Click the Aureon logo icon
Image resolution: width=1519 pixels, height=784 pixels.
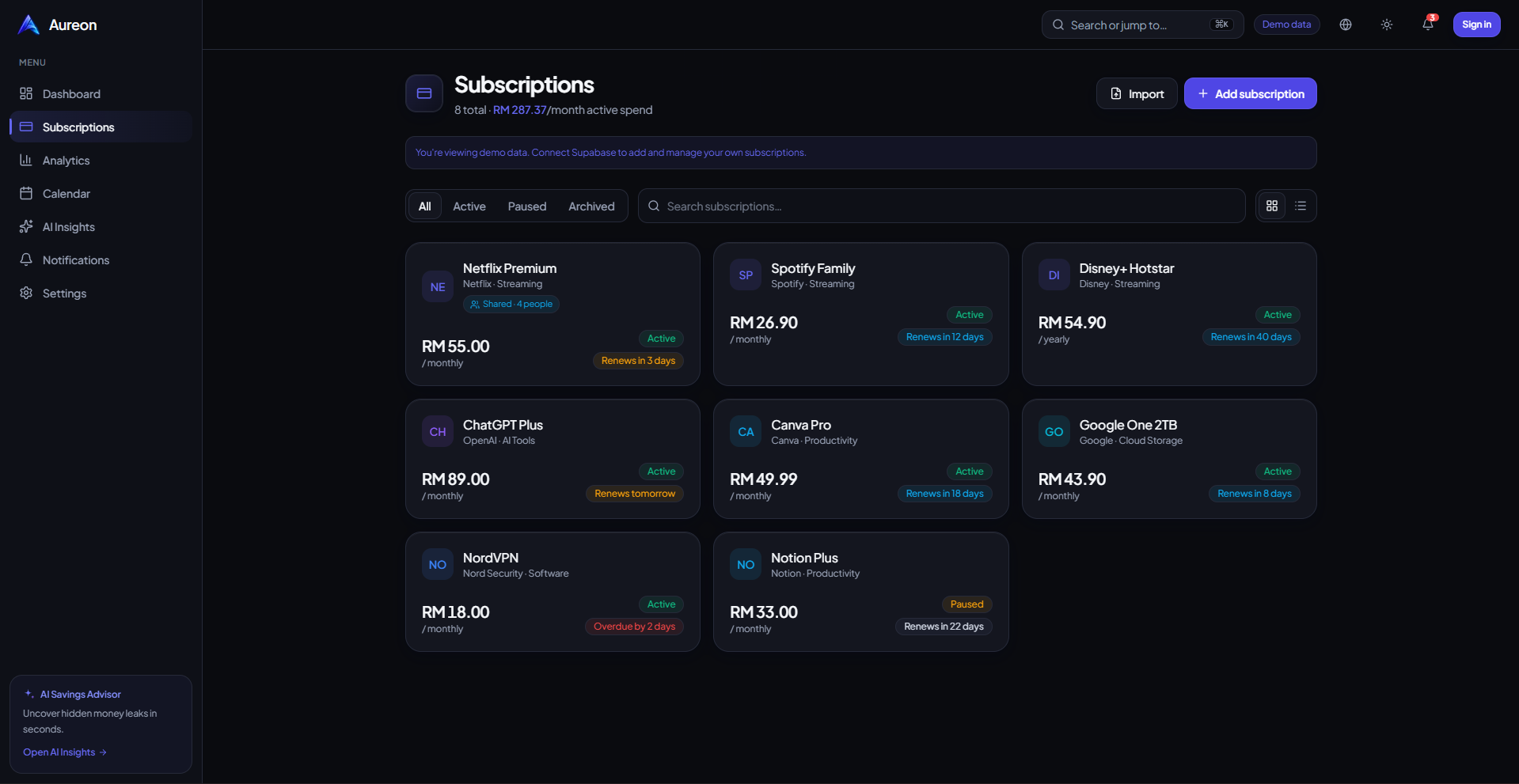28,25
